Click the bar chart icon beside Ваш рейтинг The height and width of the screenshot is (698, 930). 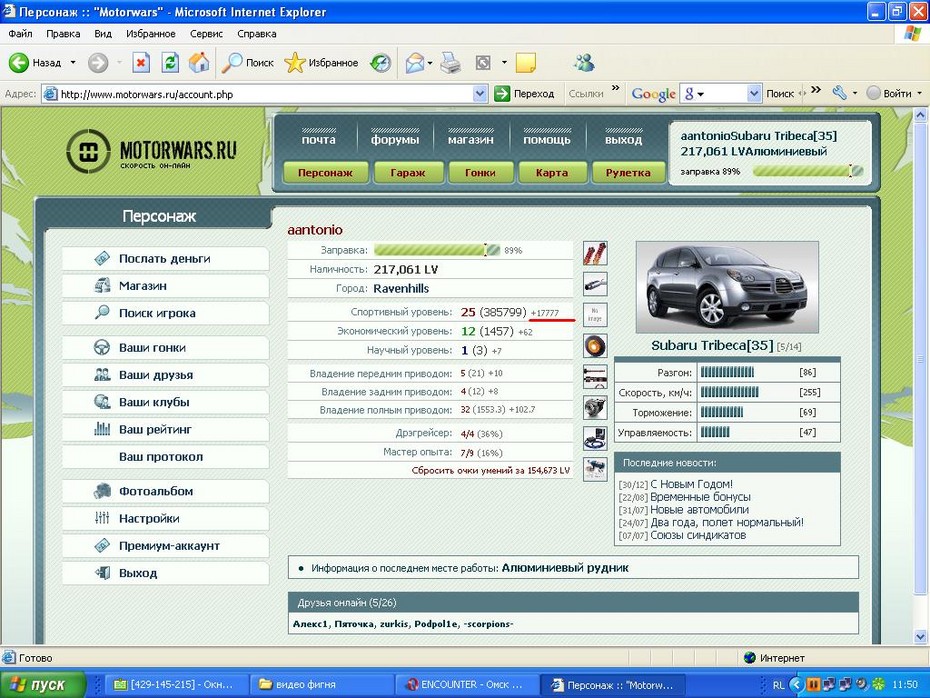(x=102, y=429)
